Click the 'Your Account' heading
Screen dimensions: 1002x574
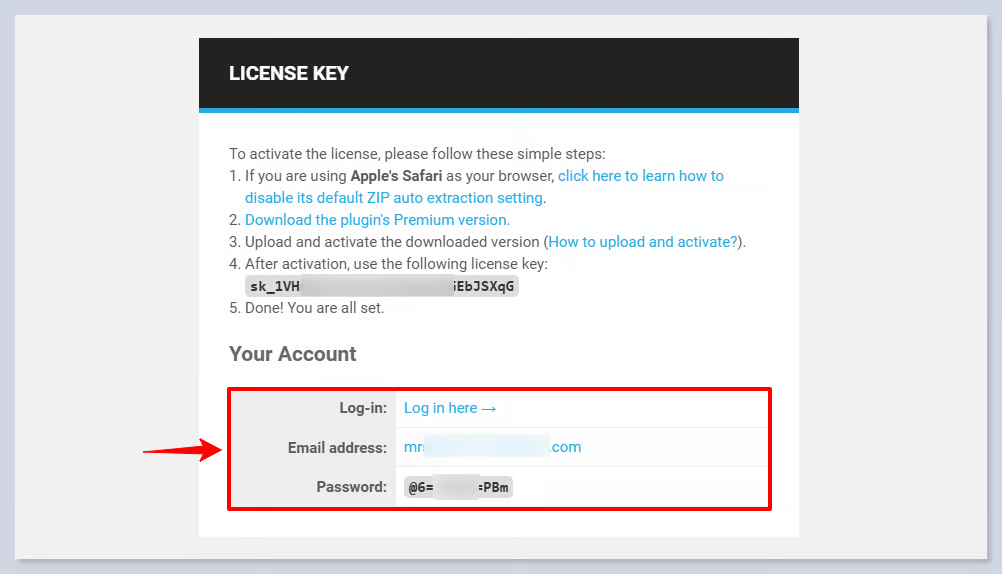[293, 354]
